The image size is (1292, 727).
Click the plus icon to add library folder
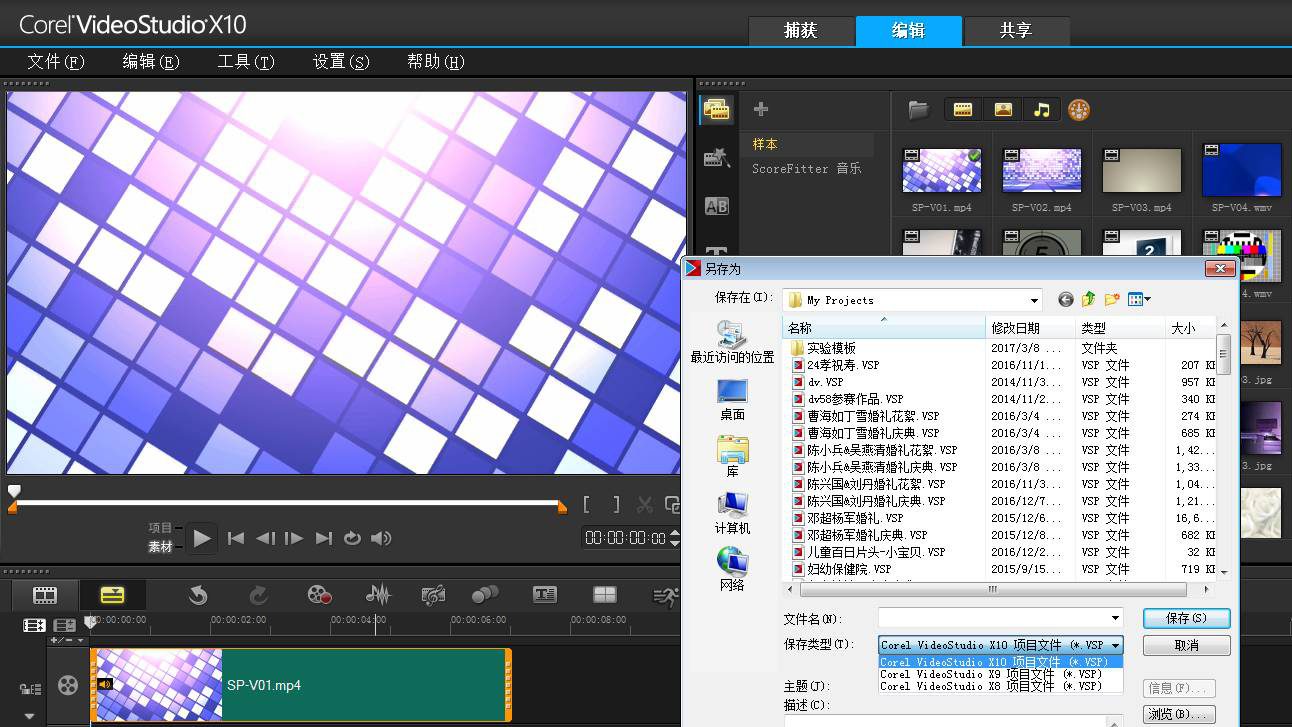click(x=761, y=109)
